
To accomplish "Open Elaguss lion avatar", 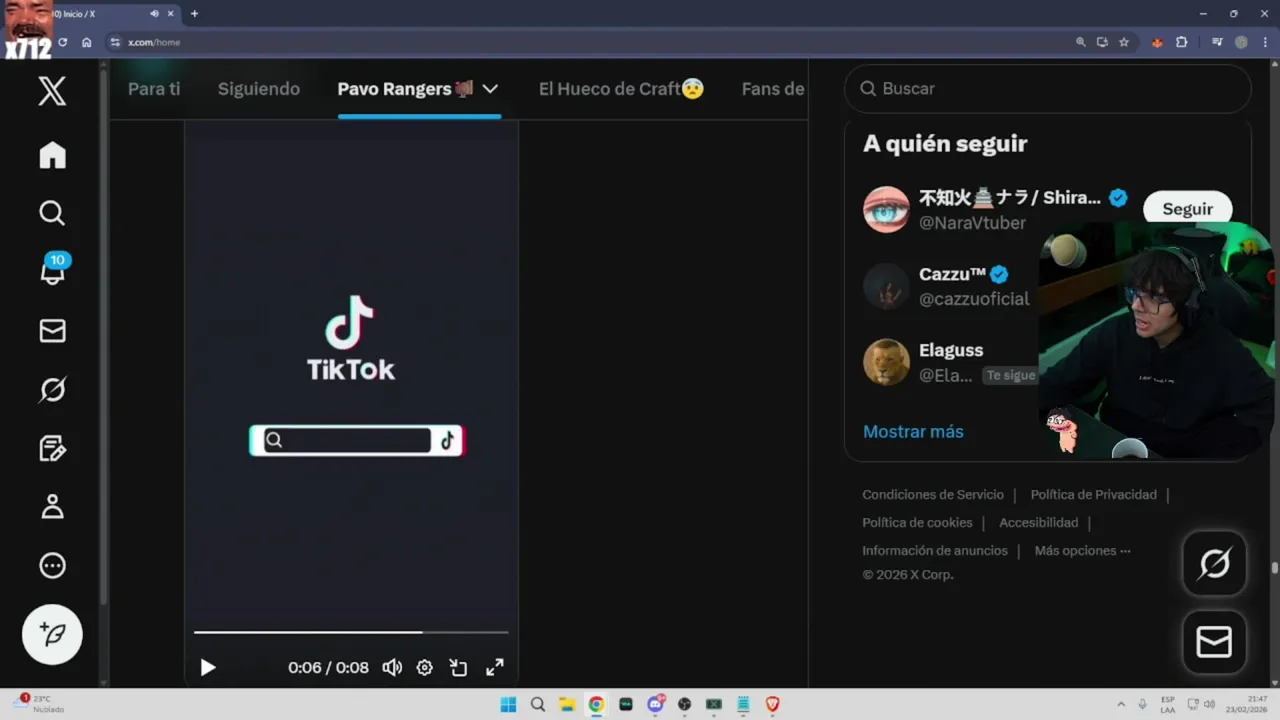I will (x=886, y=362).
